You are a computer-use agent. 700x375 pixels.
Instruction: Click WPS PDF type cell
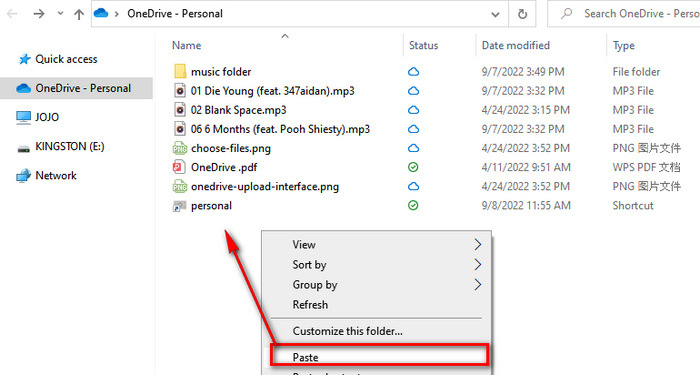click(646, 167)
